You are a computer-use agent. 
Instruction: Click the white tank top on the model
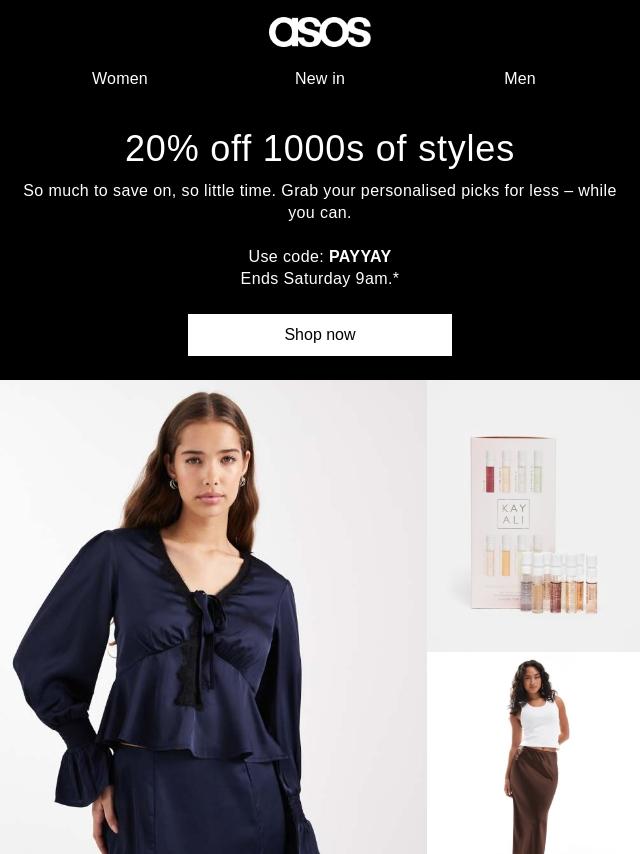tap(539, 722)
